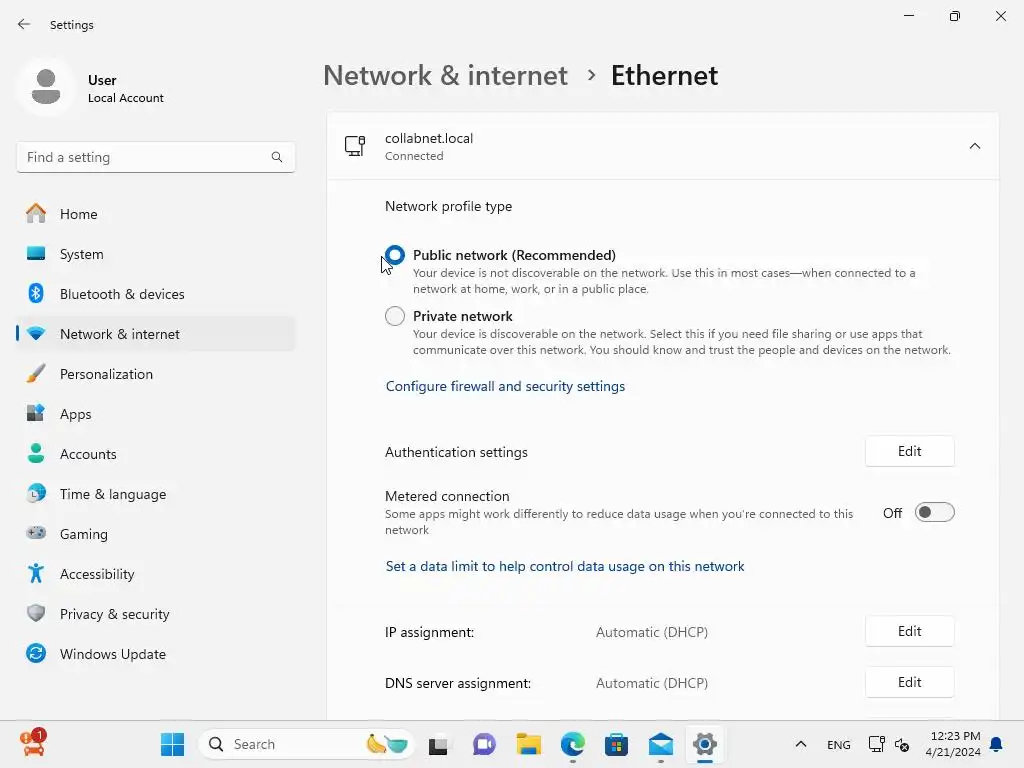1024x768 pixels.
Task: Open Home in the settings sidebar
Action: (156, 214)
